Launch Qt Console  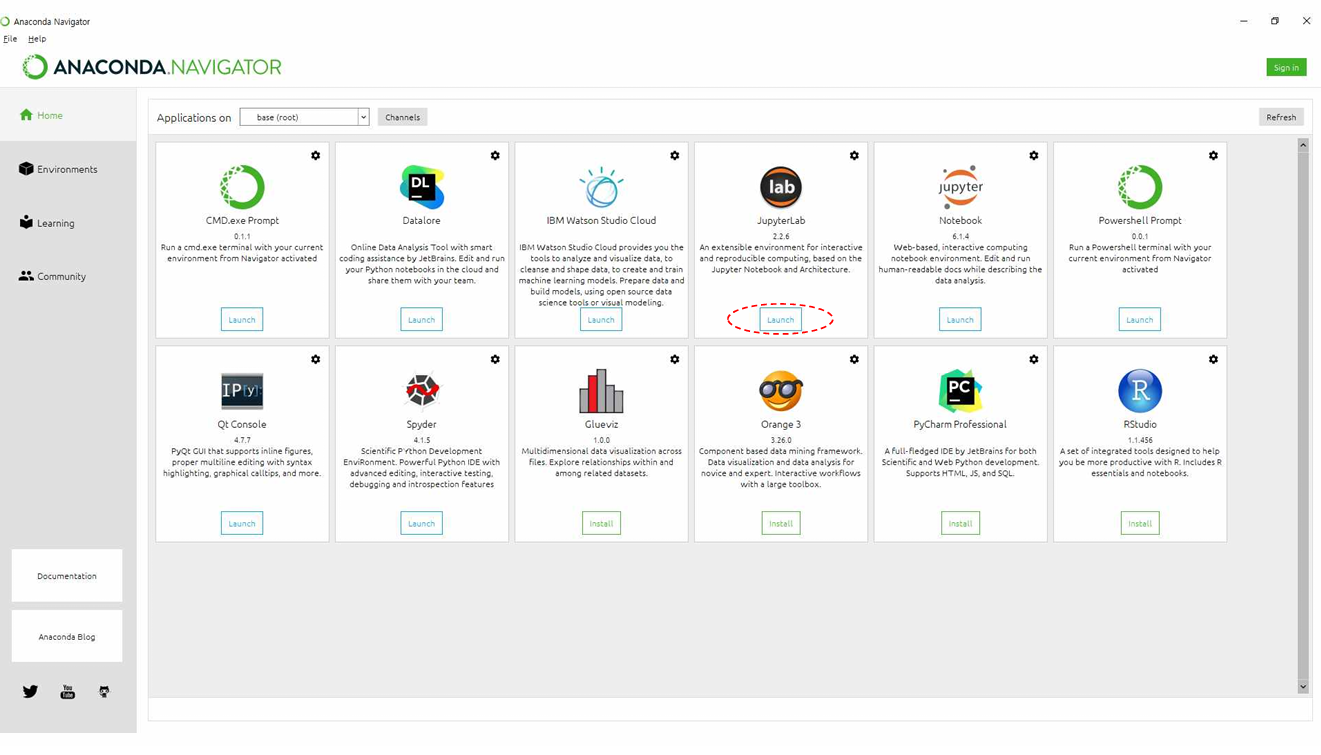[x=242, y=523]
